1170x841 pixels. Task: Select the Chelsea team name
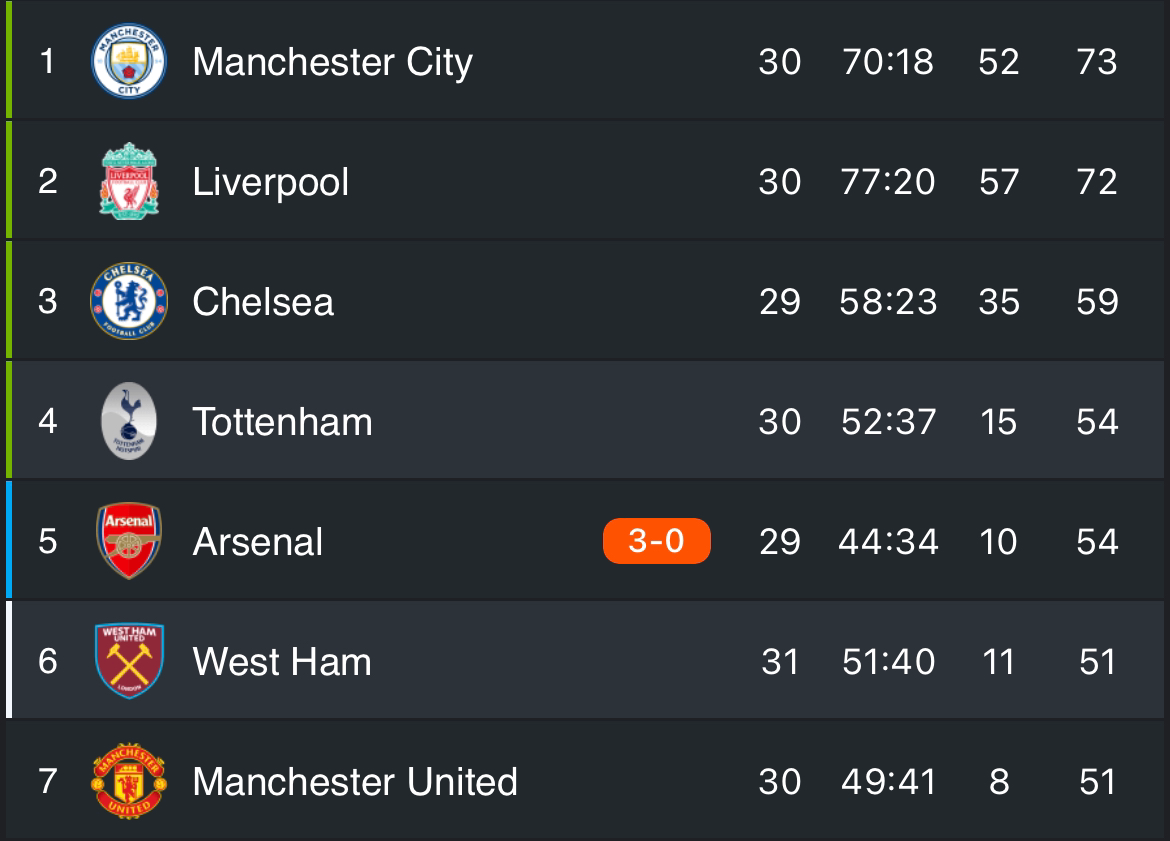[263, 302]
